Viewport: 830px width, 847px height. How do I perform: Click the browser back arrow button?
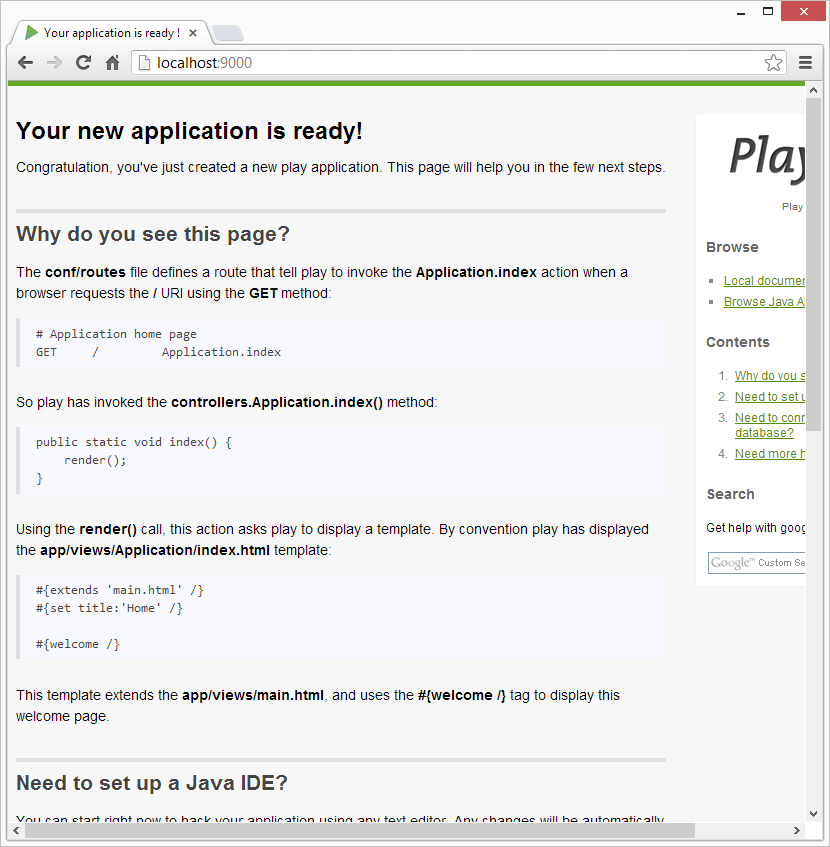(x=25, y=63)
